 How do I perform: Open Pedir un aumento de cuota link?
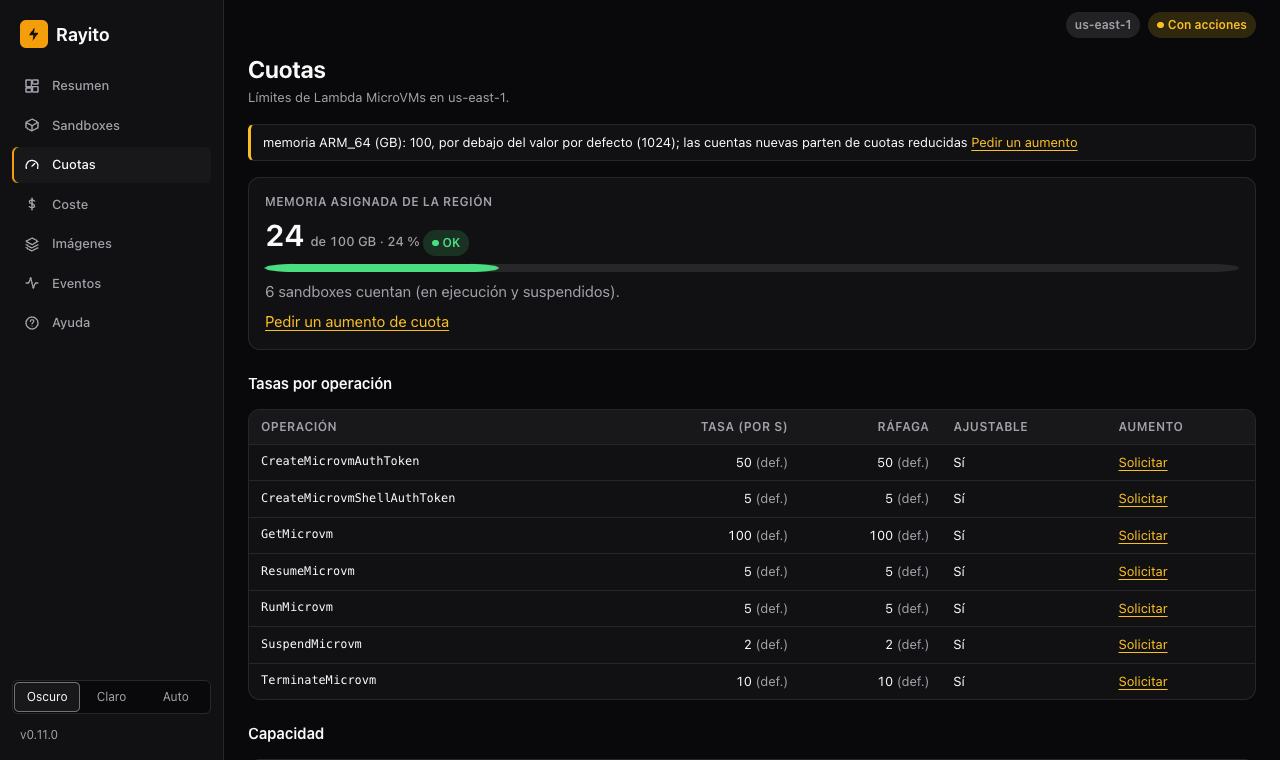[357, 322]
